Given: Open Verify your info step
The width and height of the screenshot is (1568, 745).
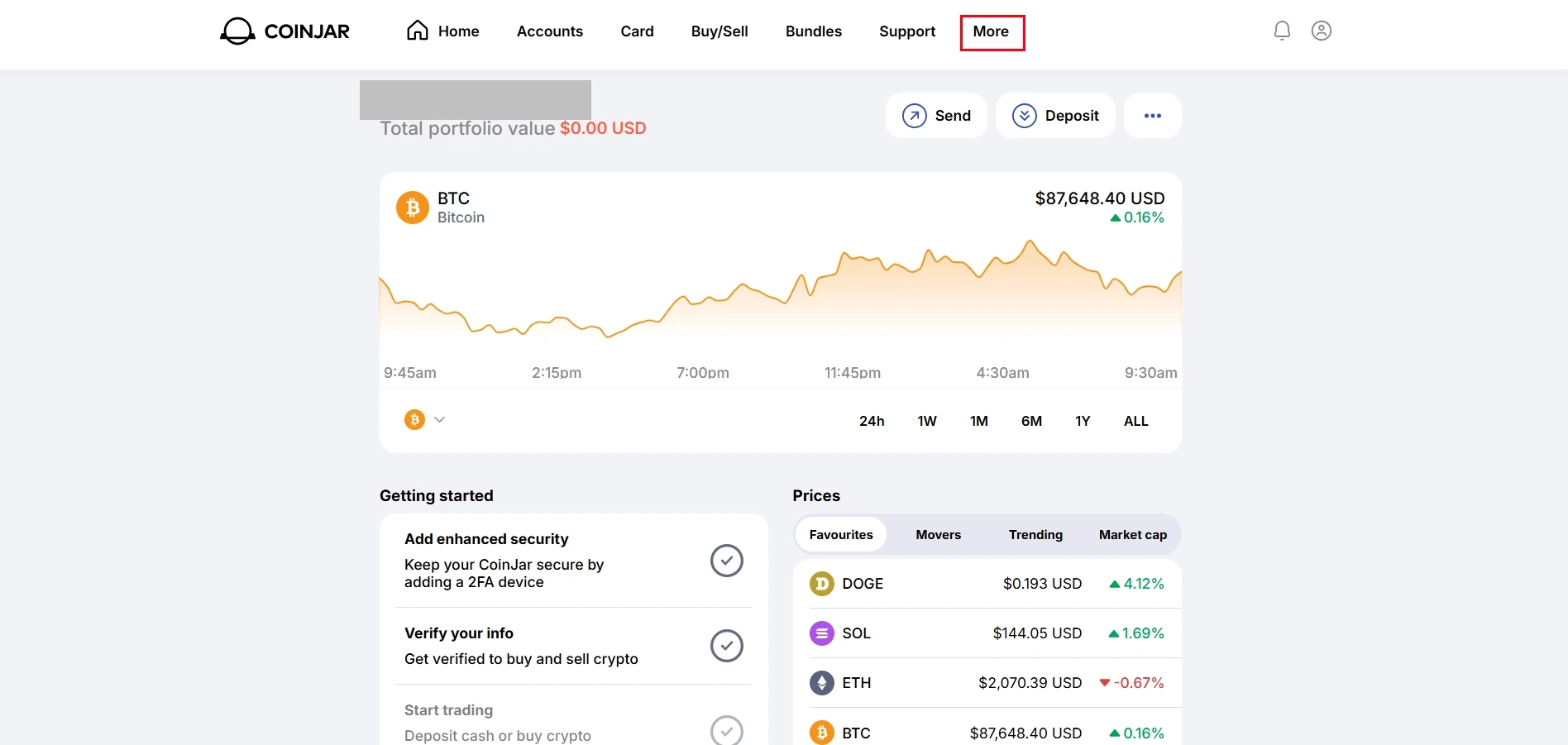Looking at the screenshot, I should click(x=574, y=646).
